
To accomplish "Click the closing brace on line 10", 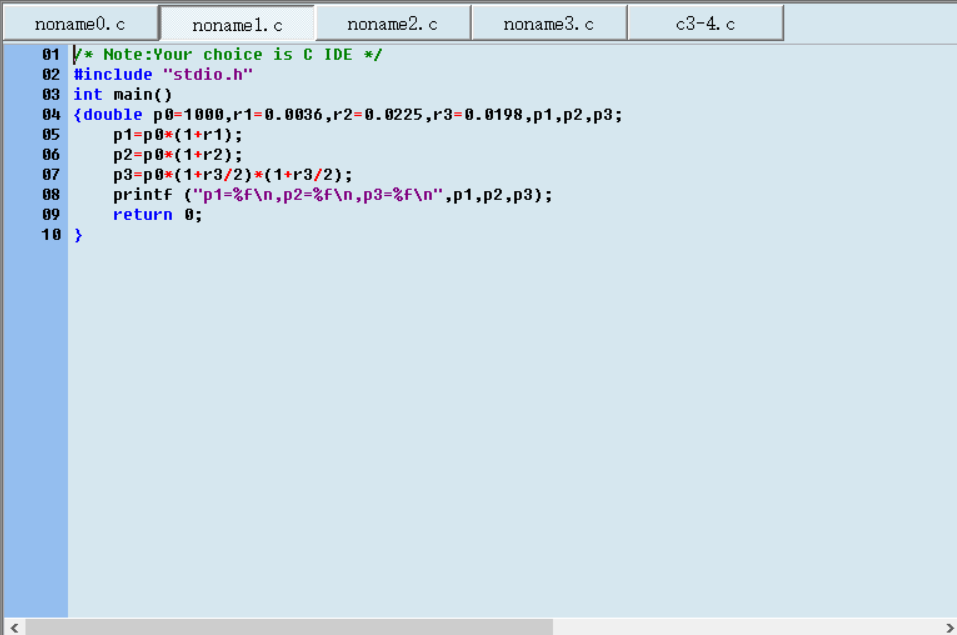I will [x=78, y=235].
